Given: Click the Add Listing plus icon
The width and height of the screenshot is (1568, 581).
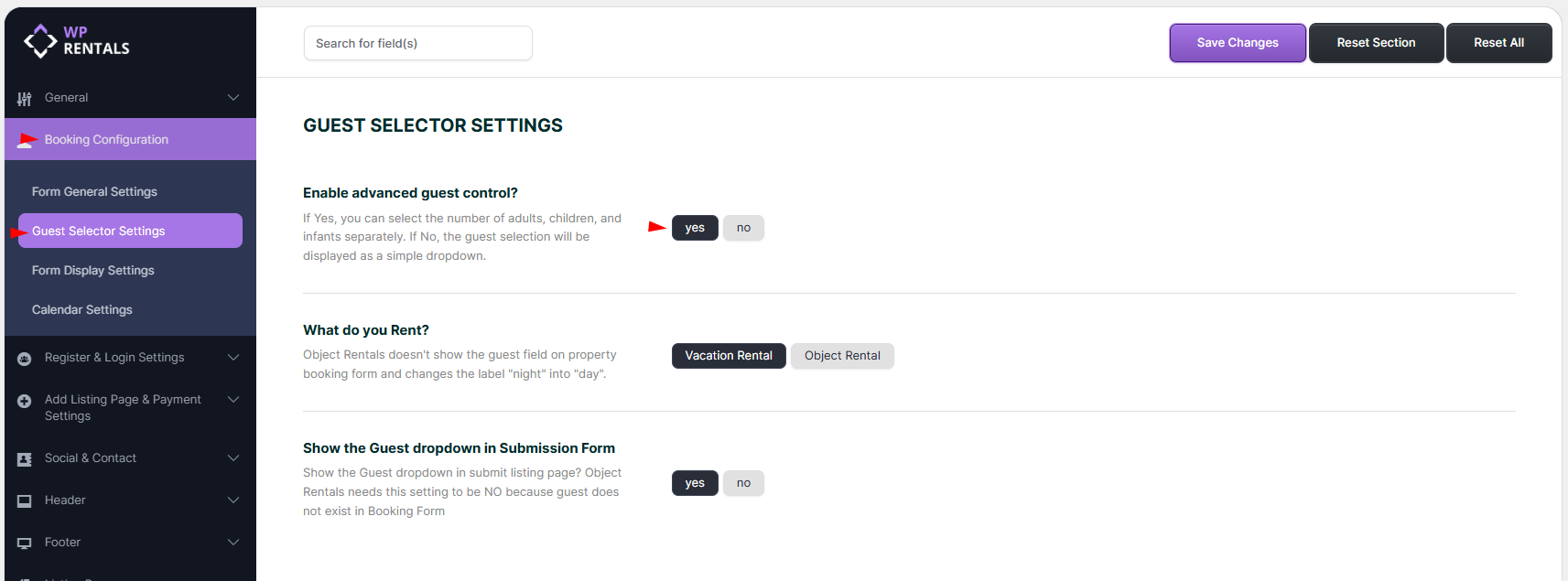Looking at the screenshot, I should 25,401.
